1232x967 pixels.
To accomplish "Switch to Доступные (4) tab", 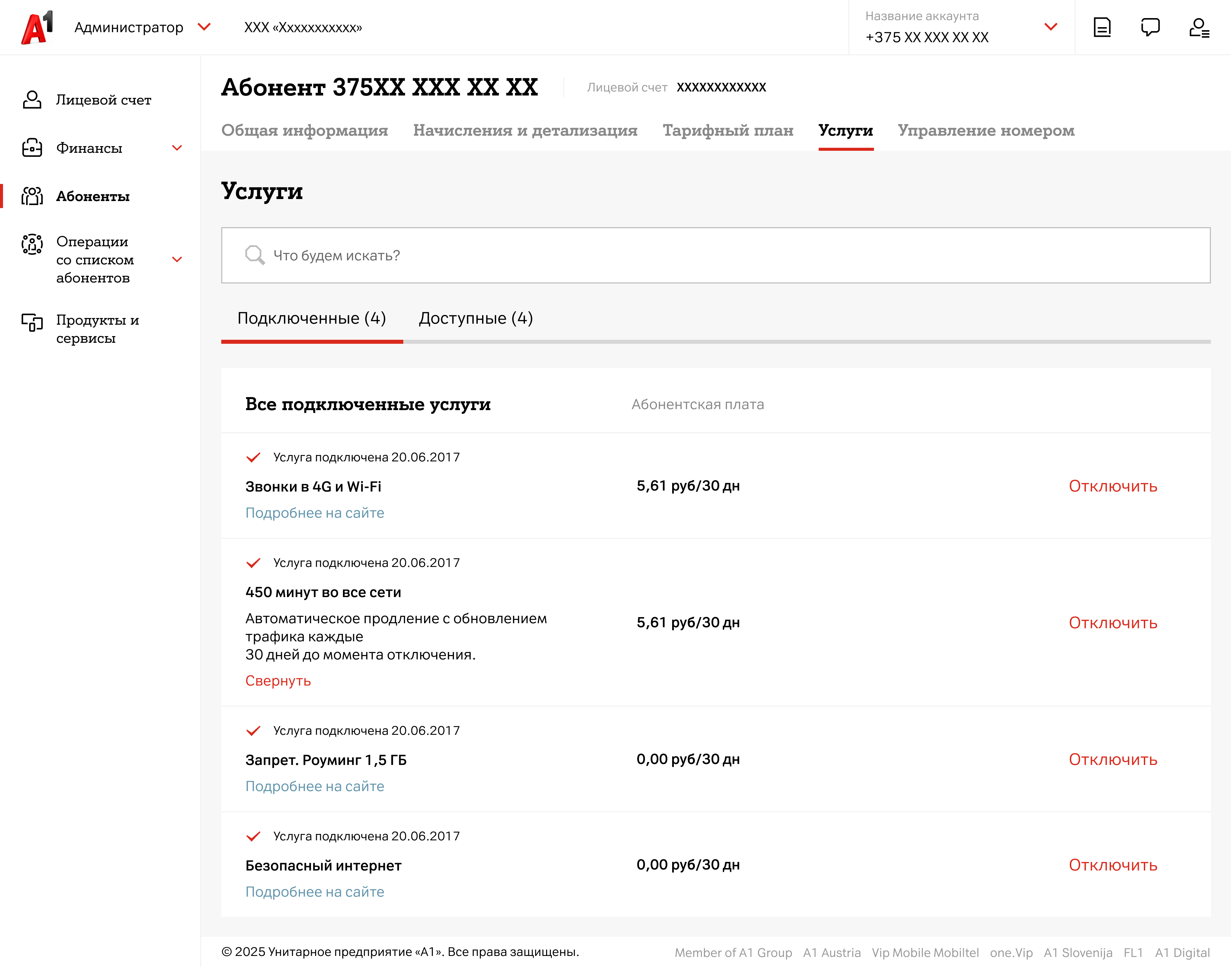I will click(x=476, y=318).
